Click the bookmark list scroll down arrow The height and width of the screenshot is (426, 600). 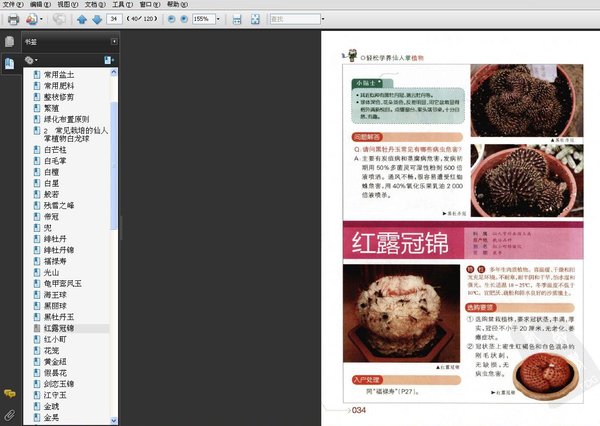(x=114, y=420)
